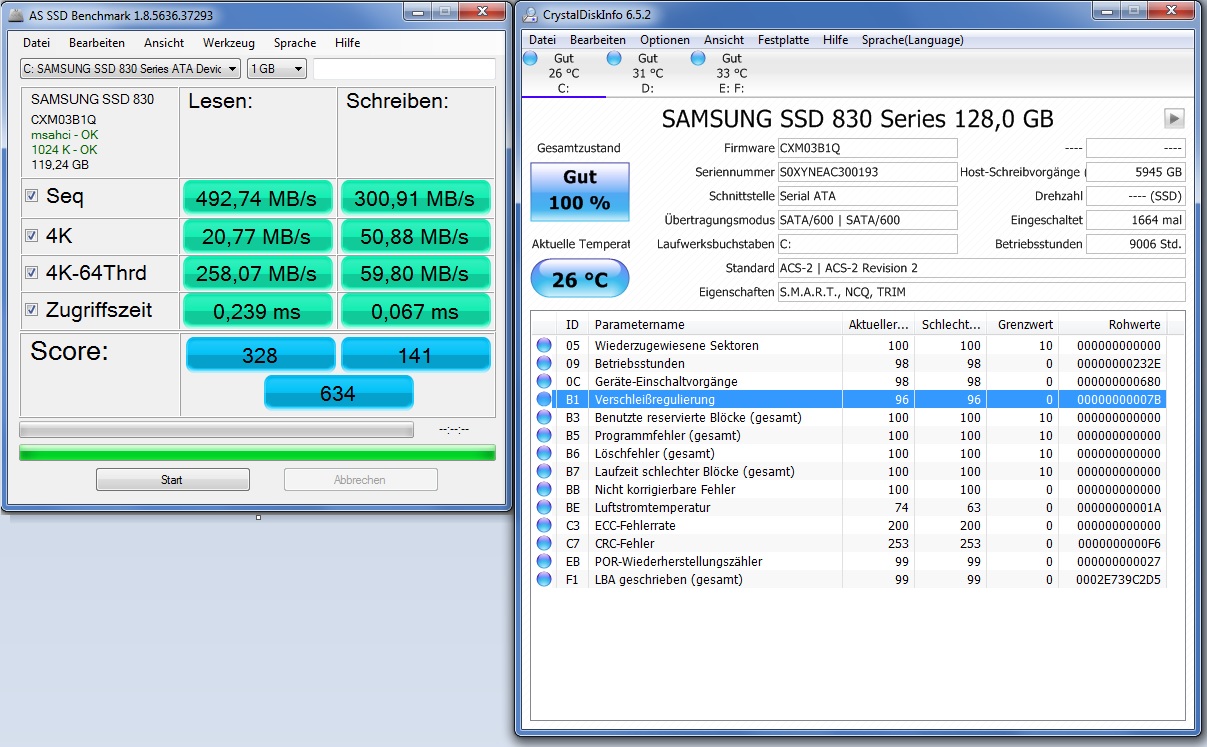Click the status orb for Löschfehler (gesamt)
Image resolution: width=1207 pixels, height=747 pixels.
[x=544, y=453]
